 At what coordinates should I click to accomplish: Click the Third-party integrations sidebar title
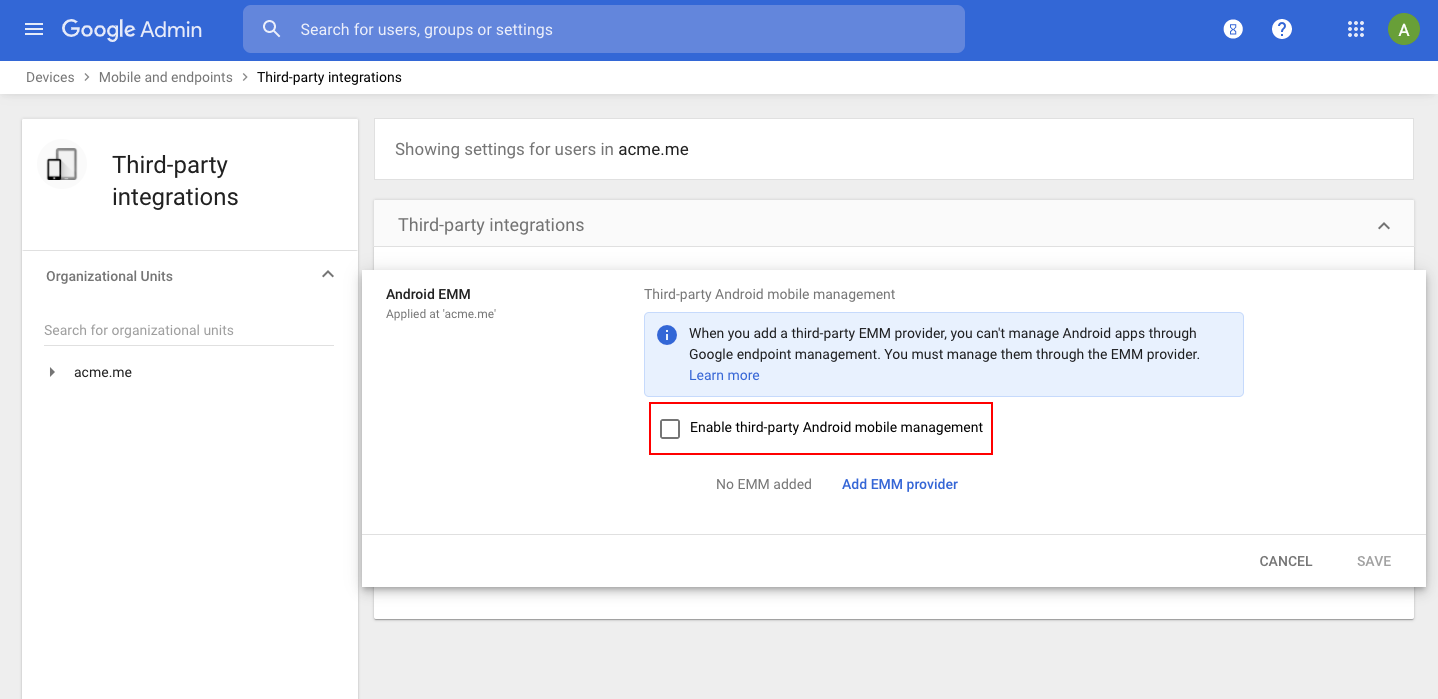click(x=175, y=181)
